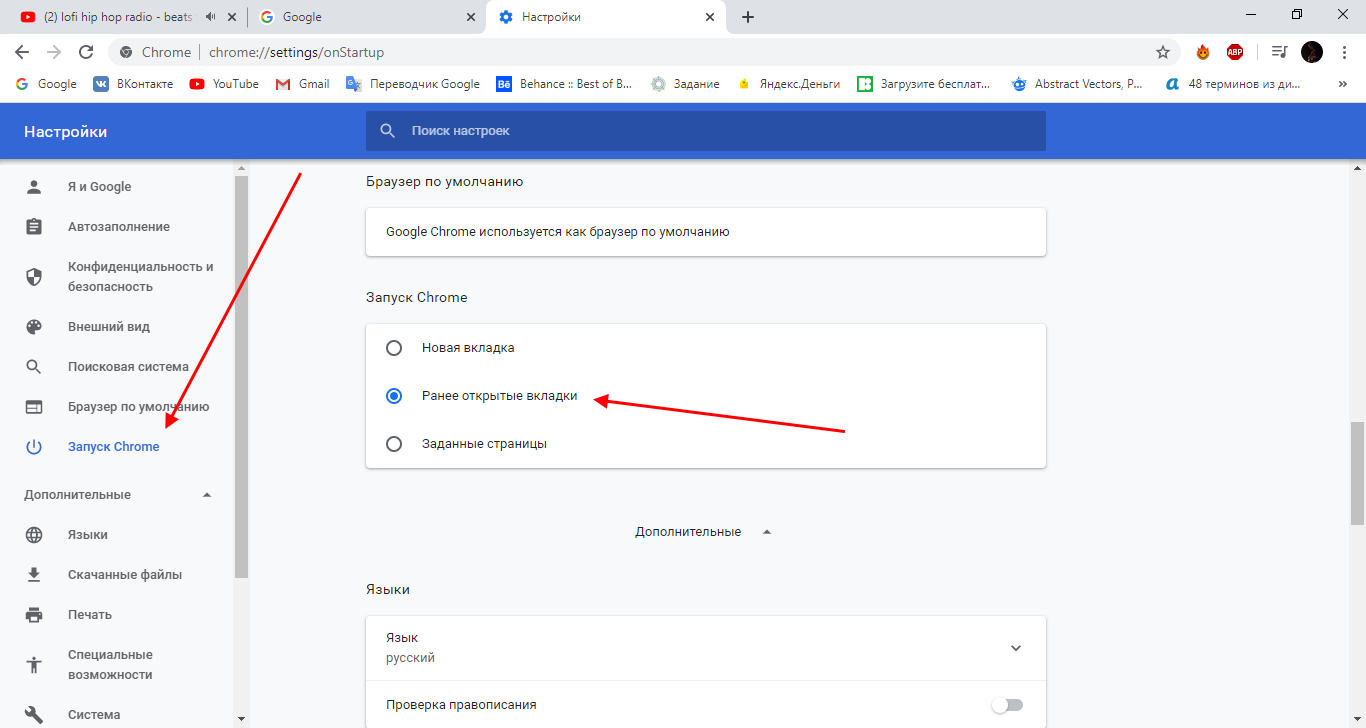Click the flame extension icon in toolbar
This screenshot has width=1366, height=728.
point(1203,52)
